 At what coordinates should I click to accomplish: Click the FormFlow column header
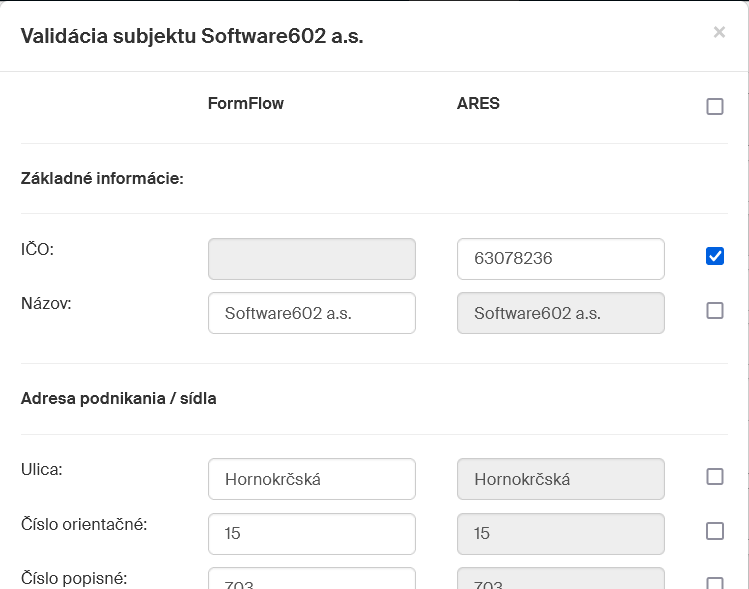(x=245, y=104)
